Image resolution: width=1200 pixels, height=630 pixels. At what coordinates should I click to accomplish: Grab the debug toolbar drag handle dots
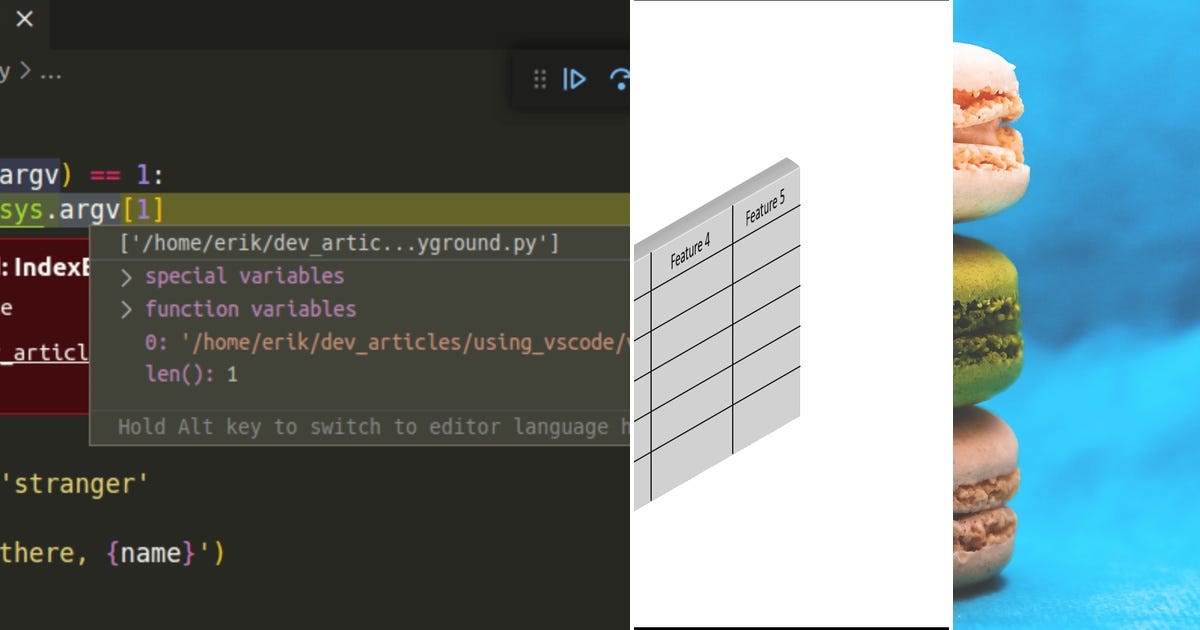539,80
